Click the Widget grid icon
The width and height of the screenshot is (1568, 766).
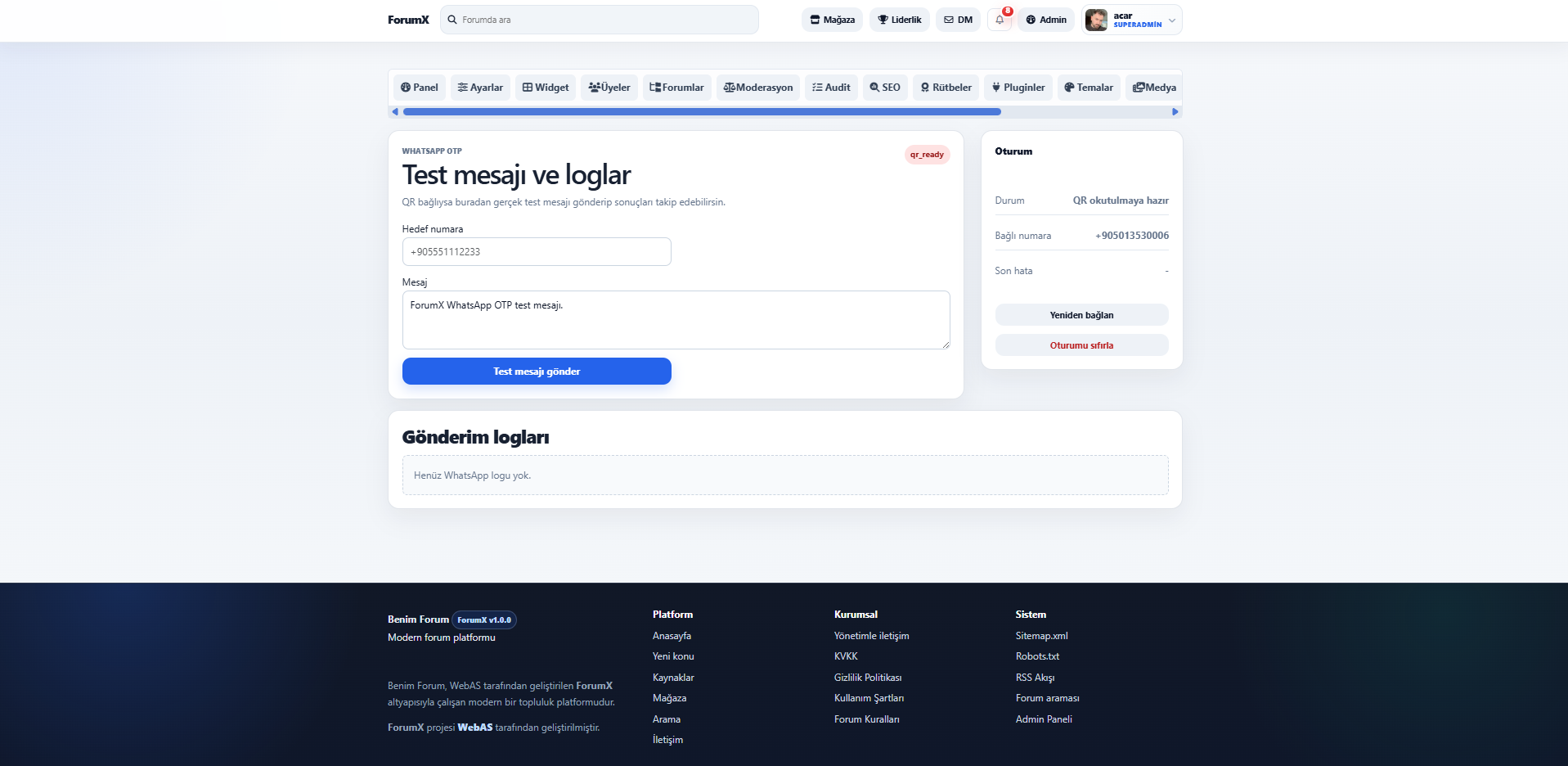(x=528, y=88)
